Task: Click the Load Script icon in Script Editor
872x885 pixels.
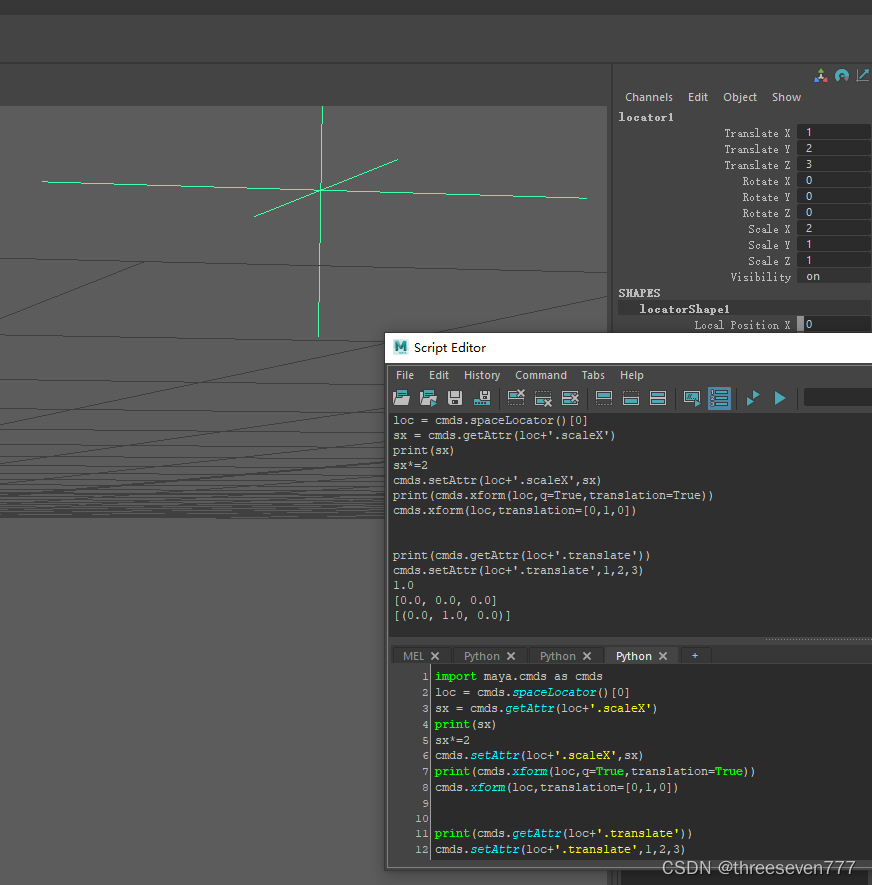Action: click(x=402, y=398)
